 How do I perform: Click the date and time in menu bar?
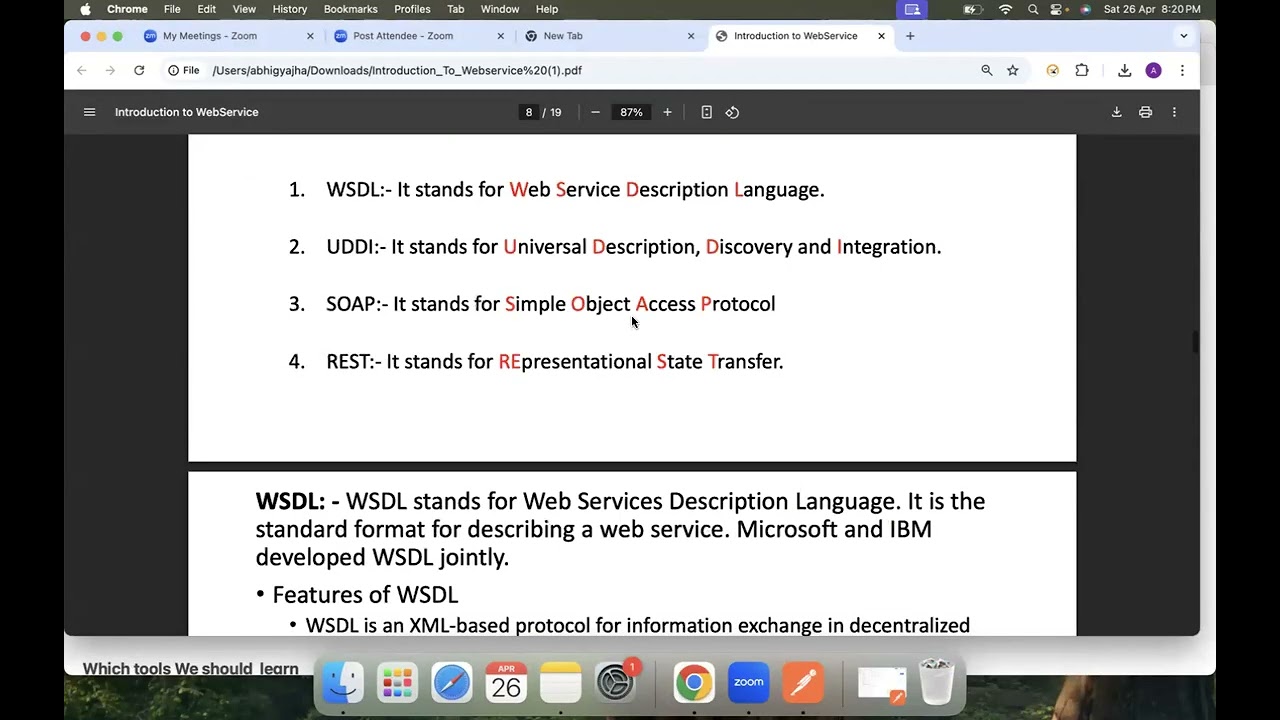click(x=1152, y=9)
